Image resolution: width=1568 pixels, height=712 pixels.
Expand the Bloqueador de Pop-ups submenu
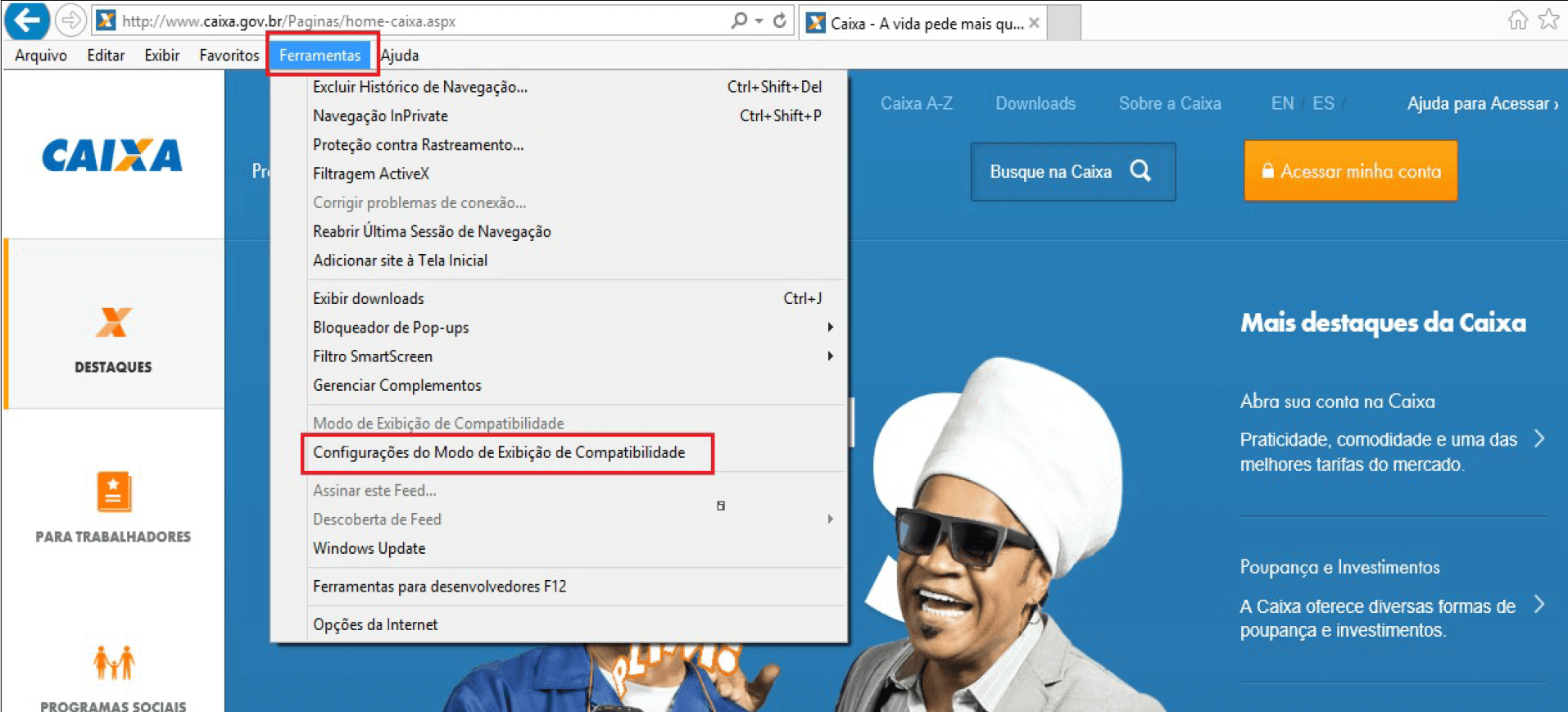(x=568, y=328)
